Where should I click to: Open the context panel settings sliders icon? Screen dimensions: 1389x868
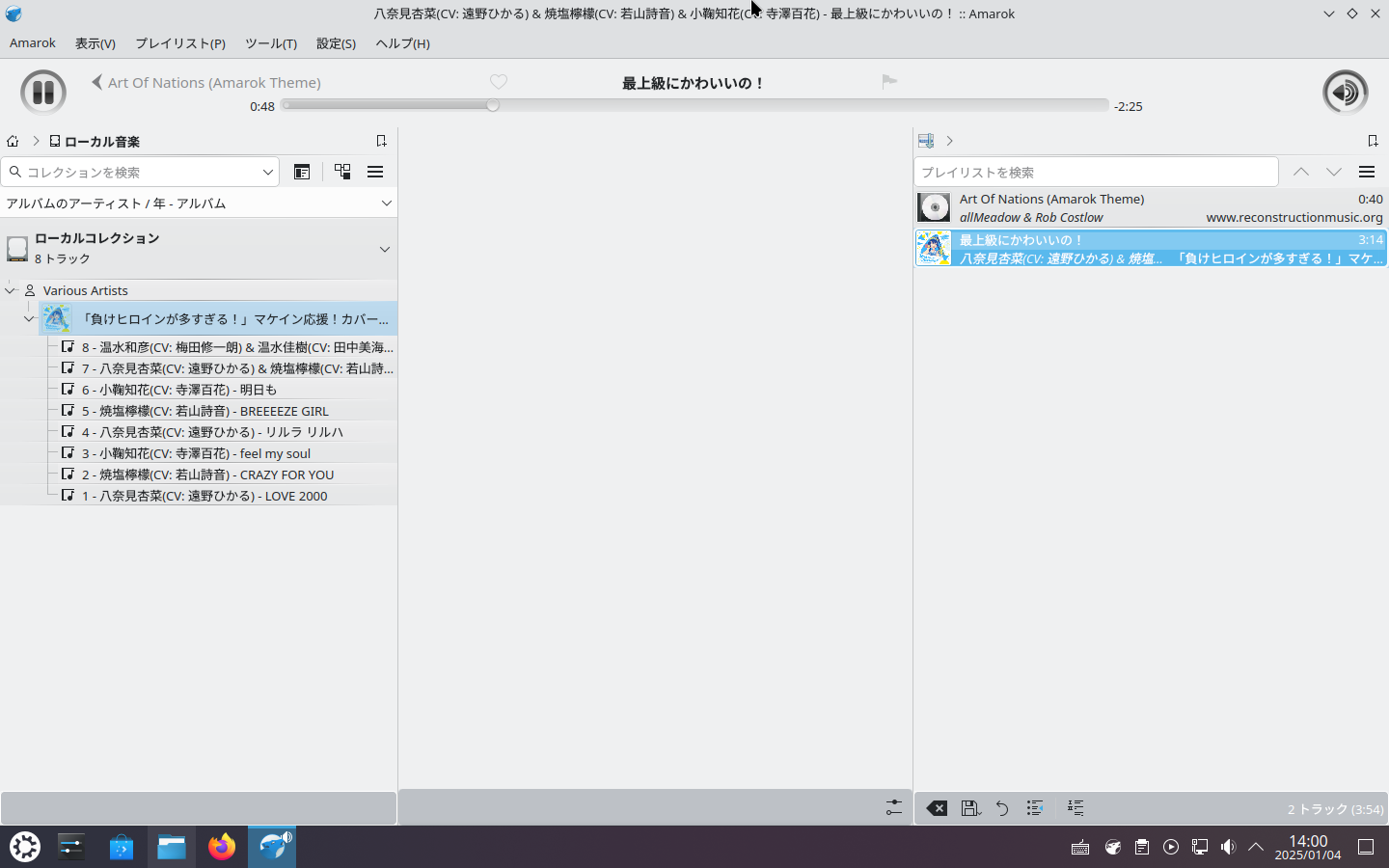pyautogui.click(x=894, y=808)
